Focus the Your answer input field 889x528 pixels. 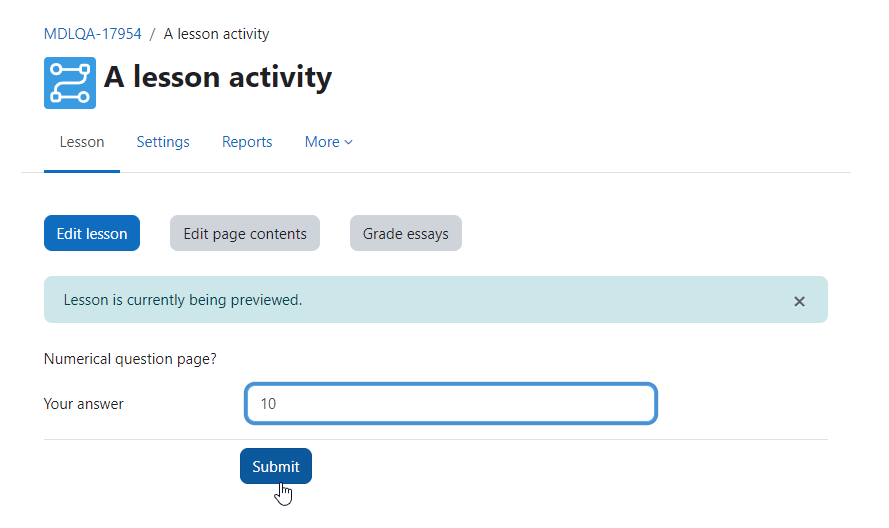click(x=451, y=404)
